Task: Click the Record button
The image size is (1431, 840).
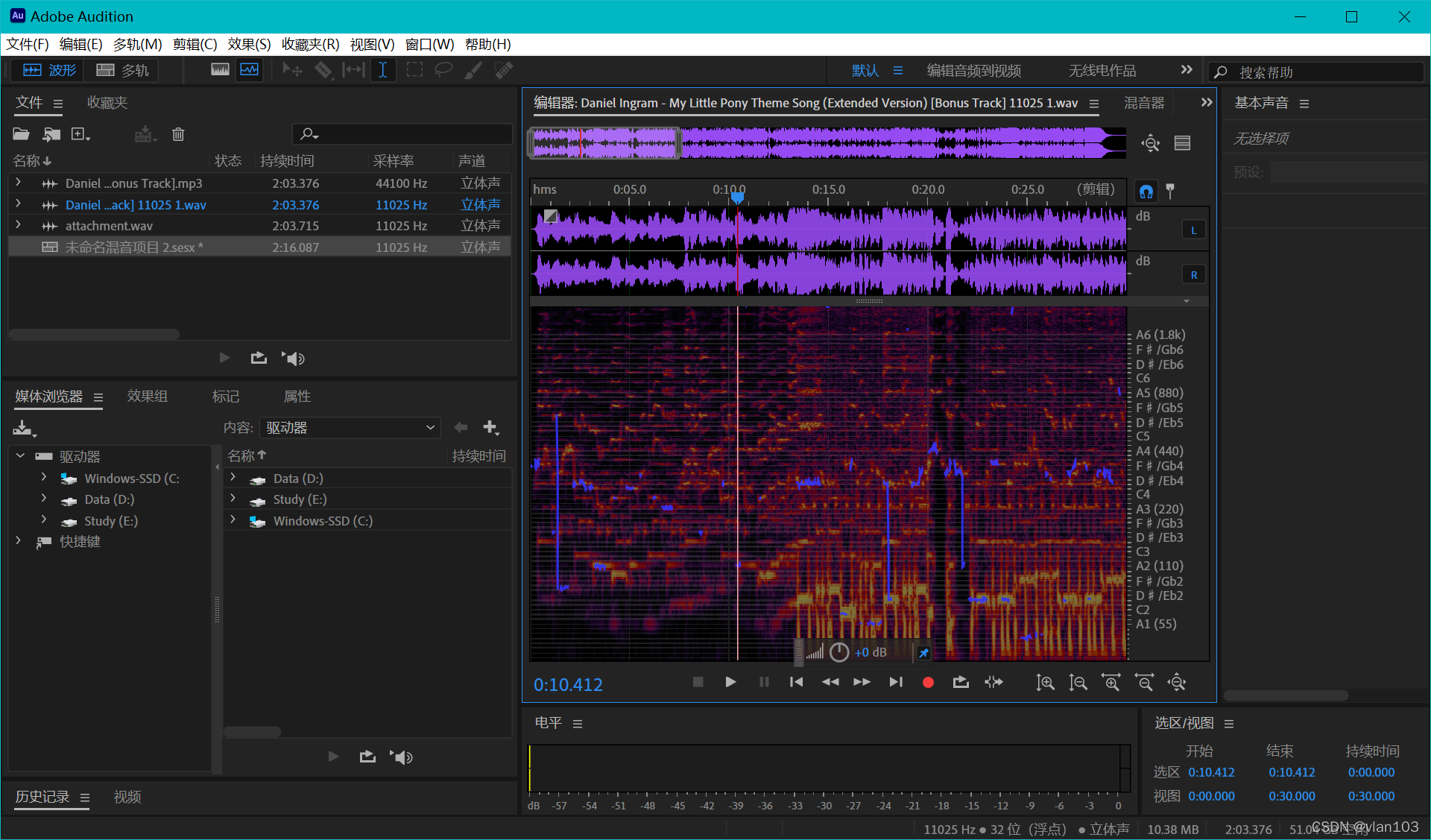Action: (x=928, y=682)
